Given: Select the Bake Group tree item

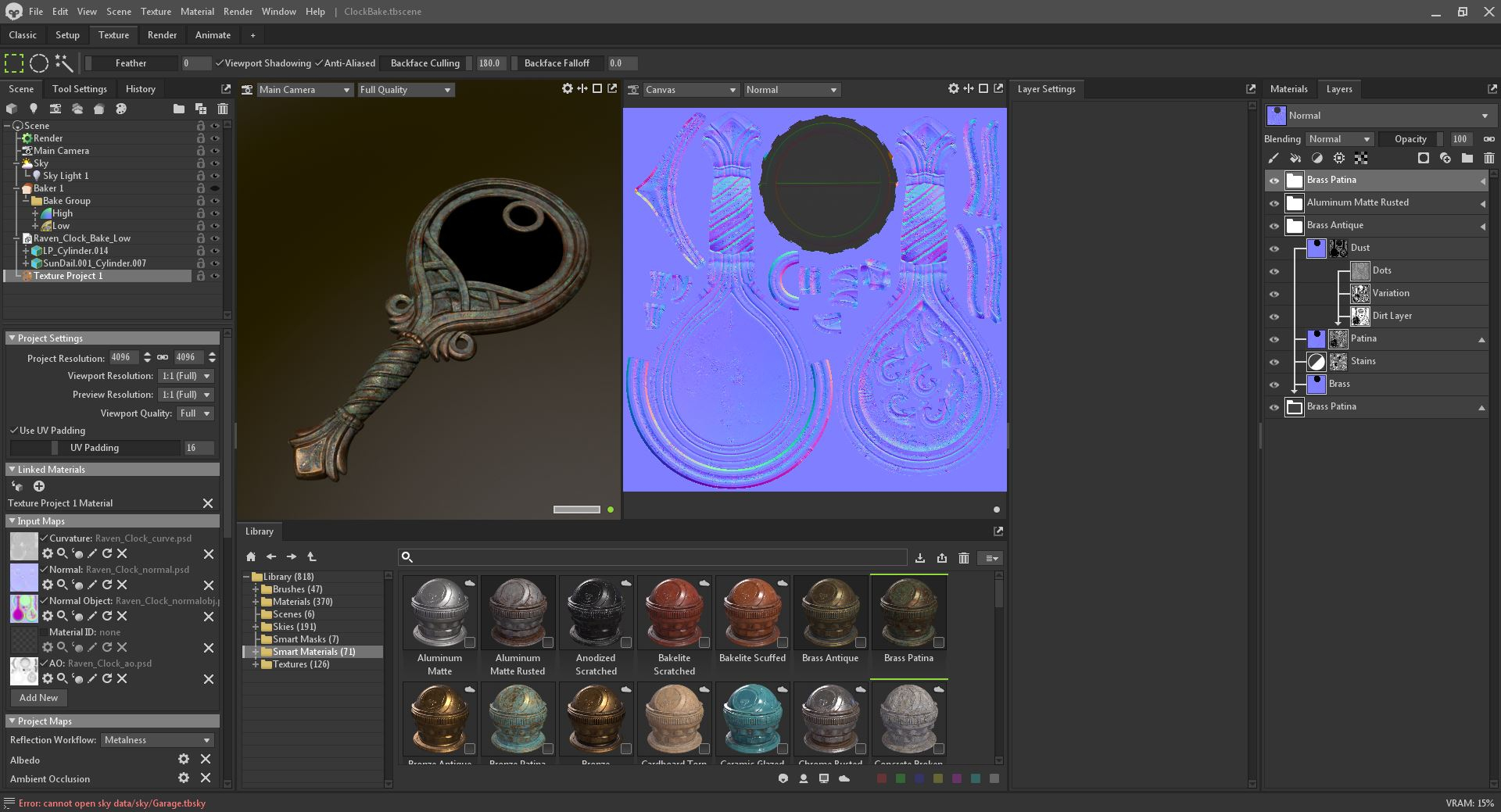Looking at the screenshot, I should pos(66,201).
